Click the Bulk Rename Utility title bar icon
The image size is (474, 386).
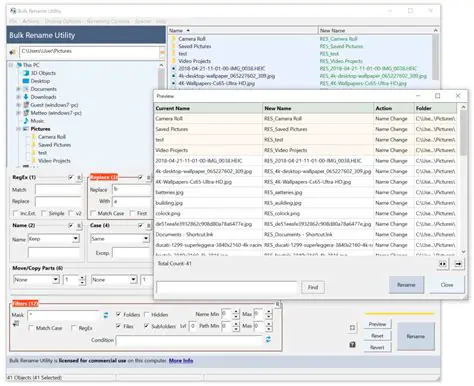click(x=13, y=11)
